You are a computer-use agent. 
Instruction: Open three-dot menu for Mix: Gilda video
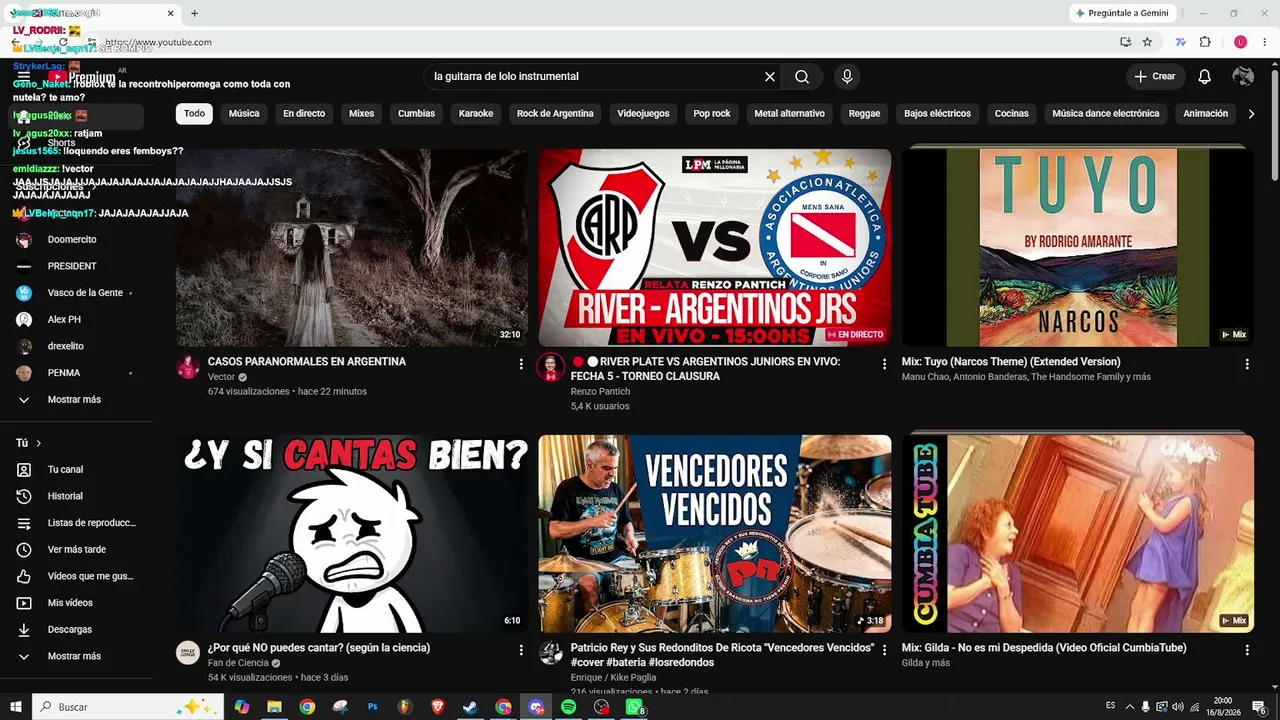(1247, 650)
